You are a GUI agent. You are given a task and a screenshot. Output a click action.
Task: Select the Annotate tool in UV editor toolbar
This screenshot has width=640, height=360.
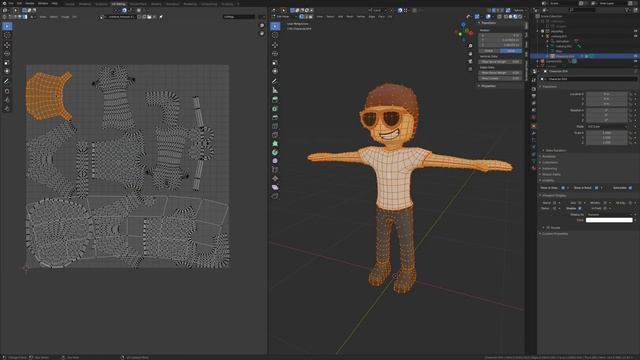(7, 81)
